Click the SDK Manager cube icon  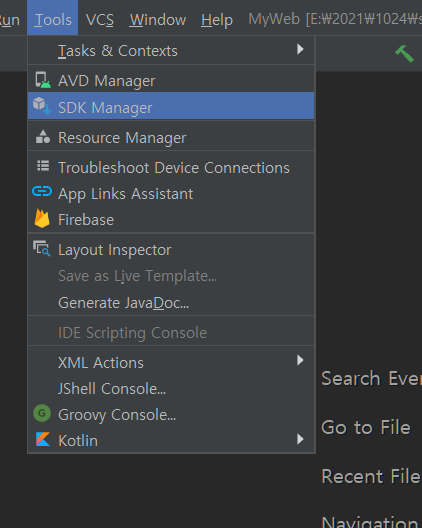pos(42,106)
